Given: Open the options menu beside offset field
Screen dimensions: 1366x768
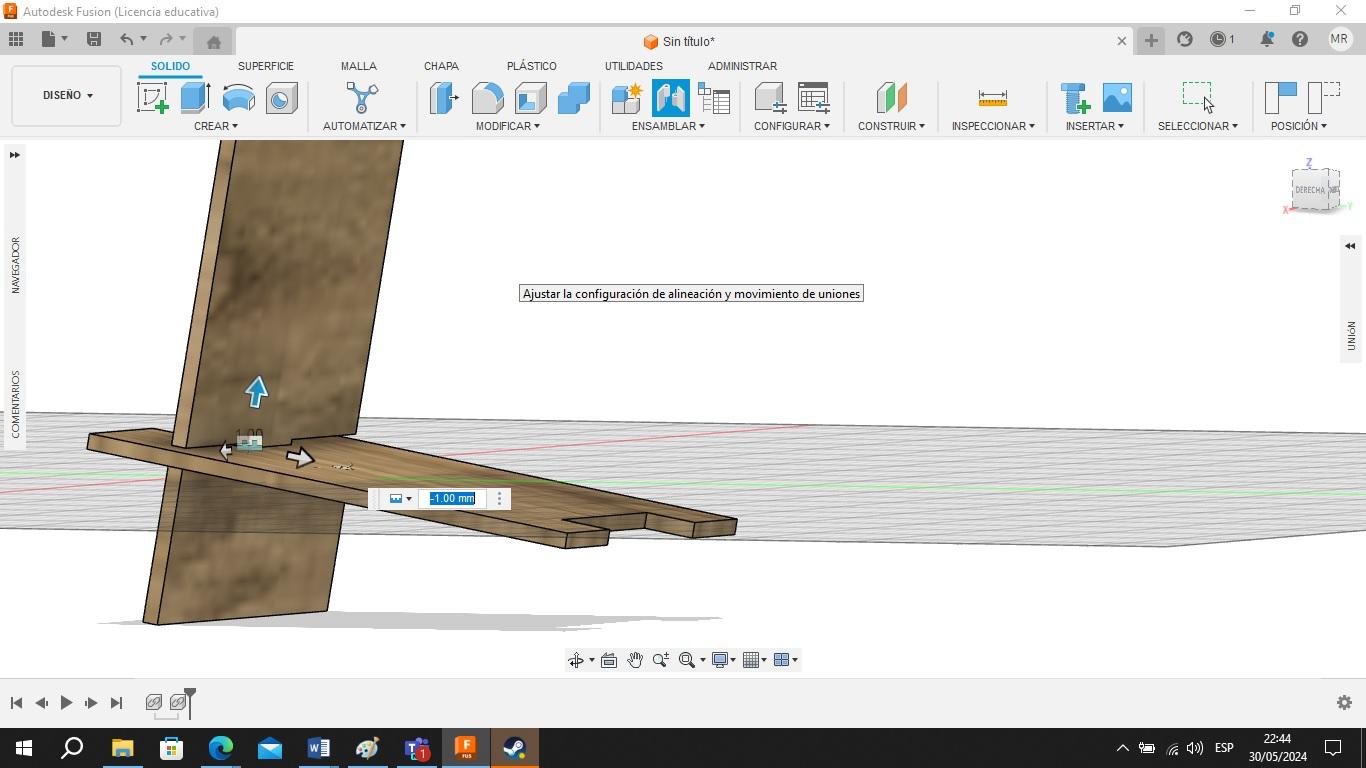Looking at the screenshot, I should (500, 498).
